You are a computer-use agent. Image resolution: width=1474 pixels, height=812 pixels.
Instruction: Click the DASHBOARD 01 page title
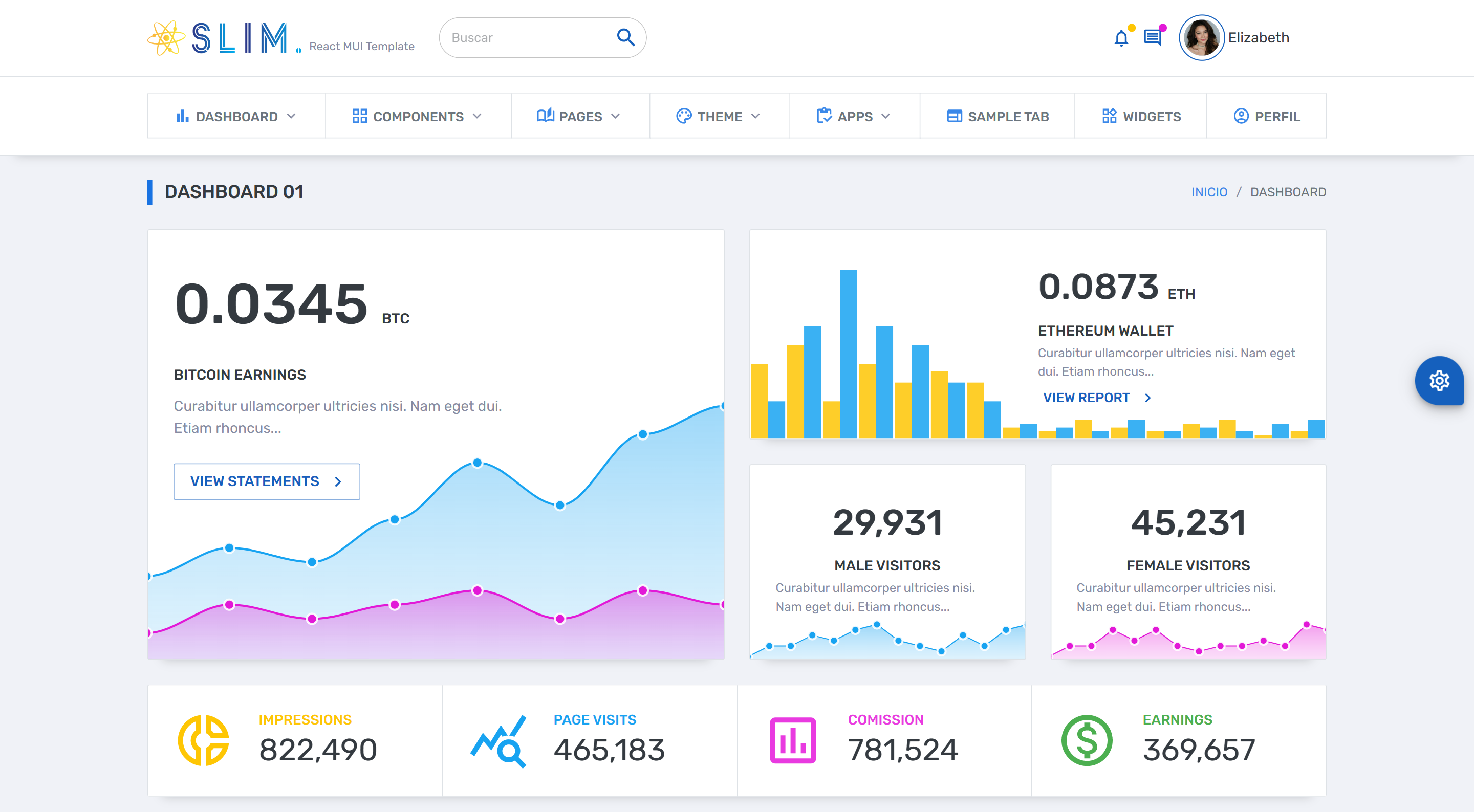click(x=234, y=192)
